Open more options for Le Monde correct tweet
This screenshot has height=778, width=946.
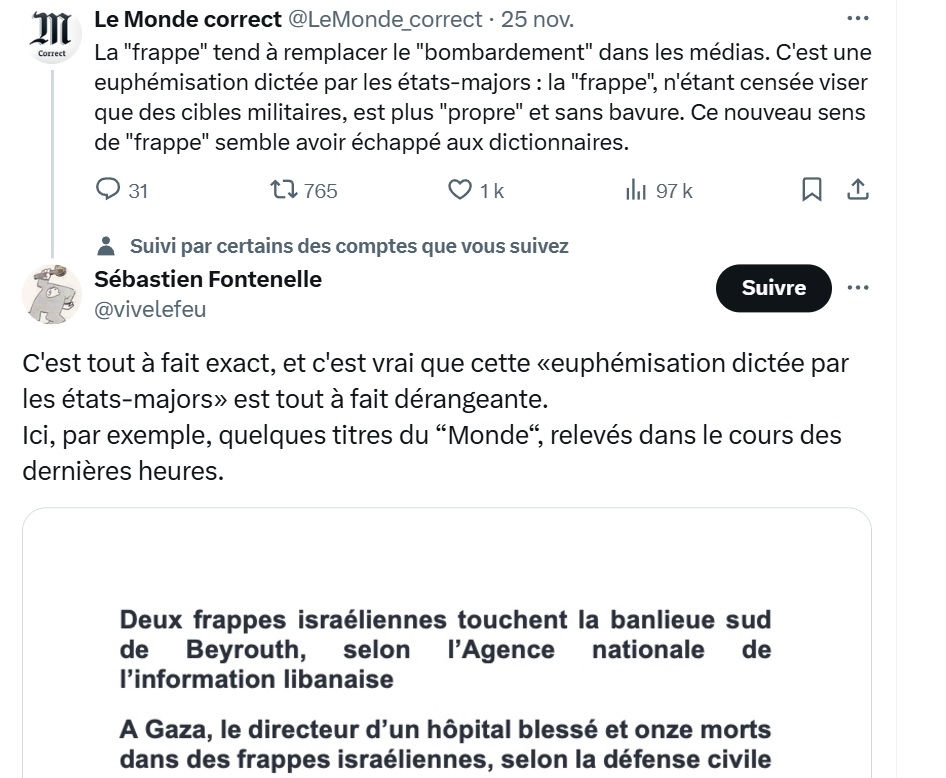(857, 18)
